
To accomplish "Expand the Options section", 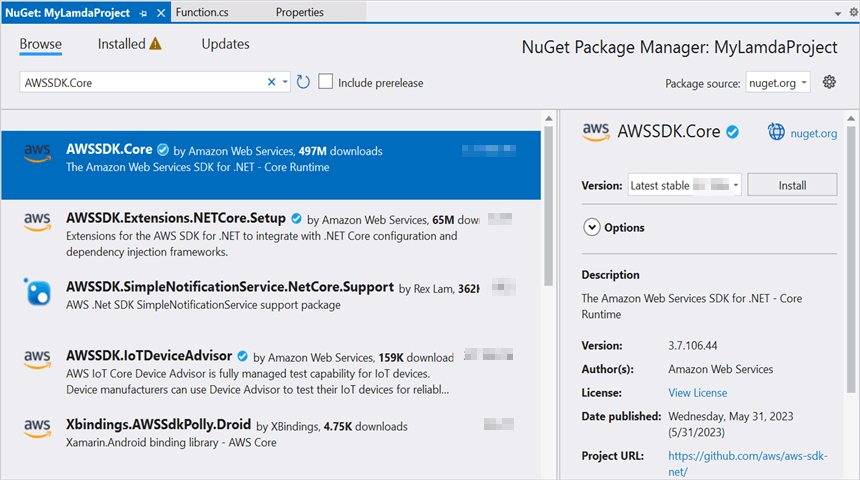I will click(x=591, y=227).
